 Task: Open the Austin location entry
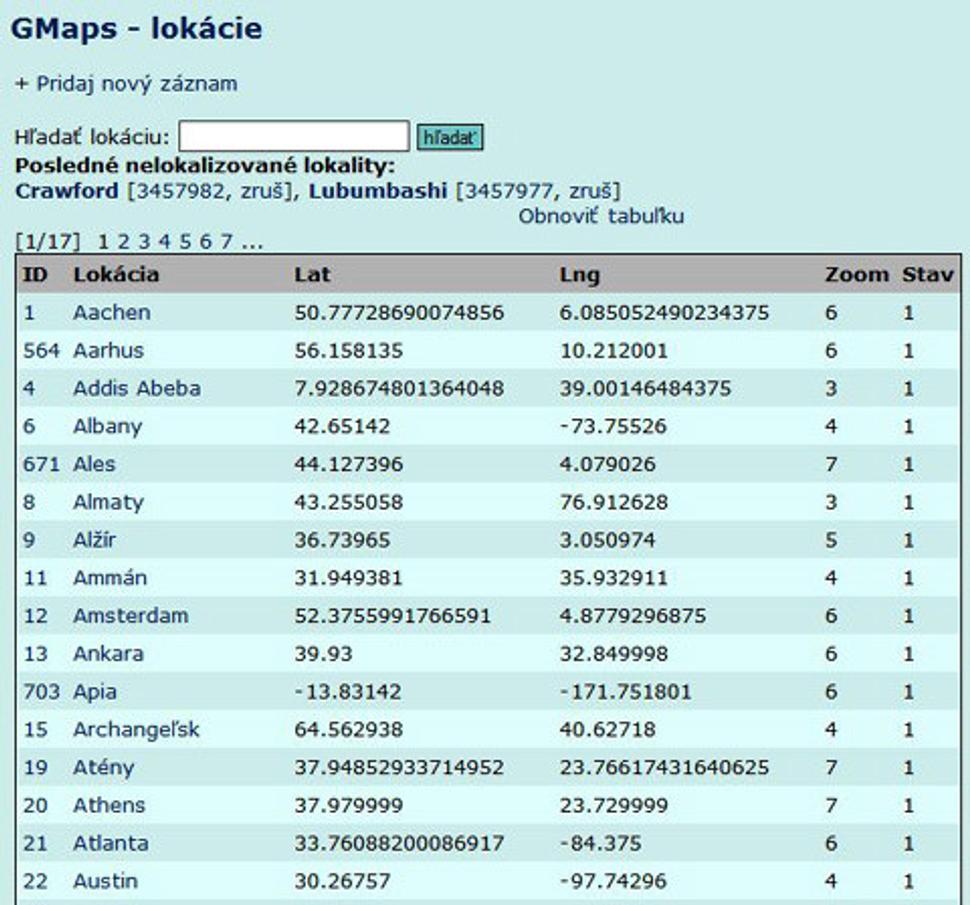pos(105,881)
